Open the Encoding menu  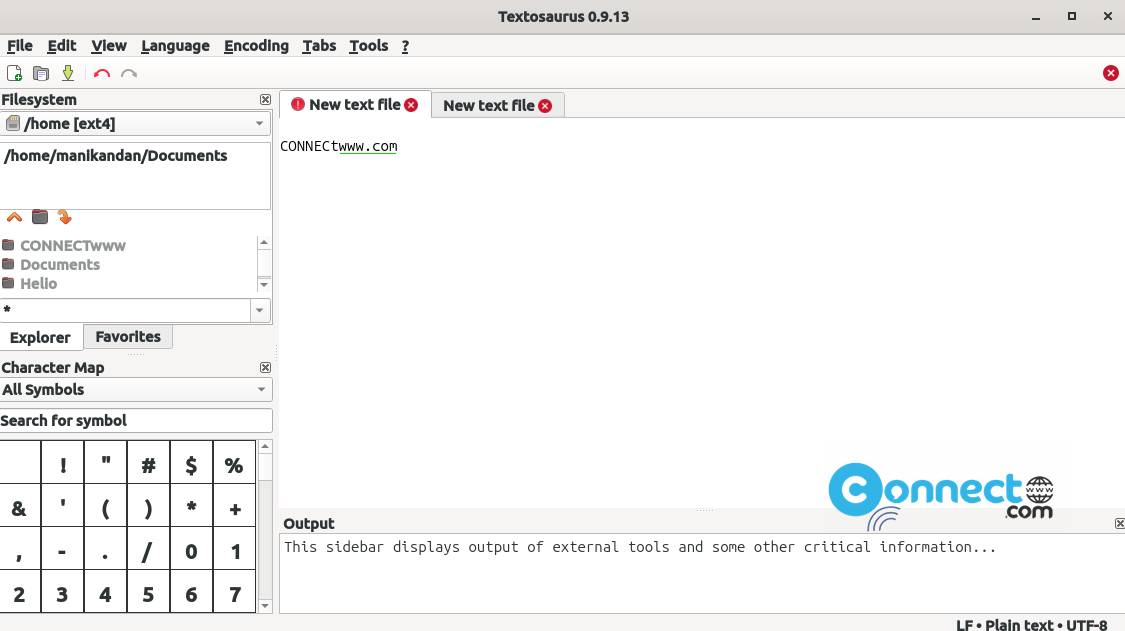(x=256, y=46)
